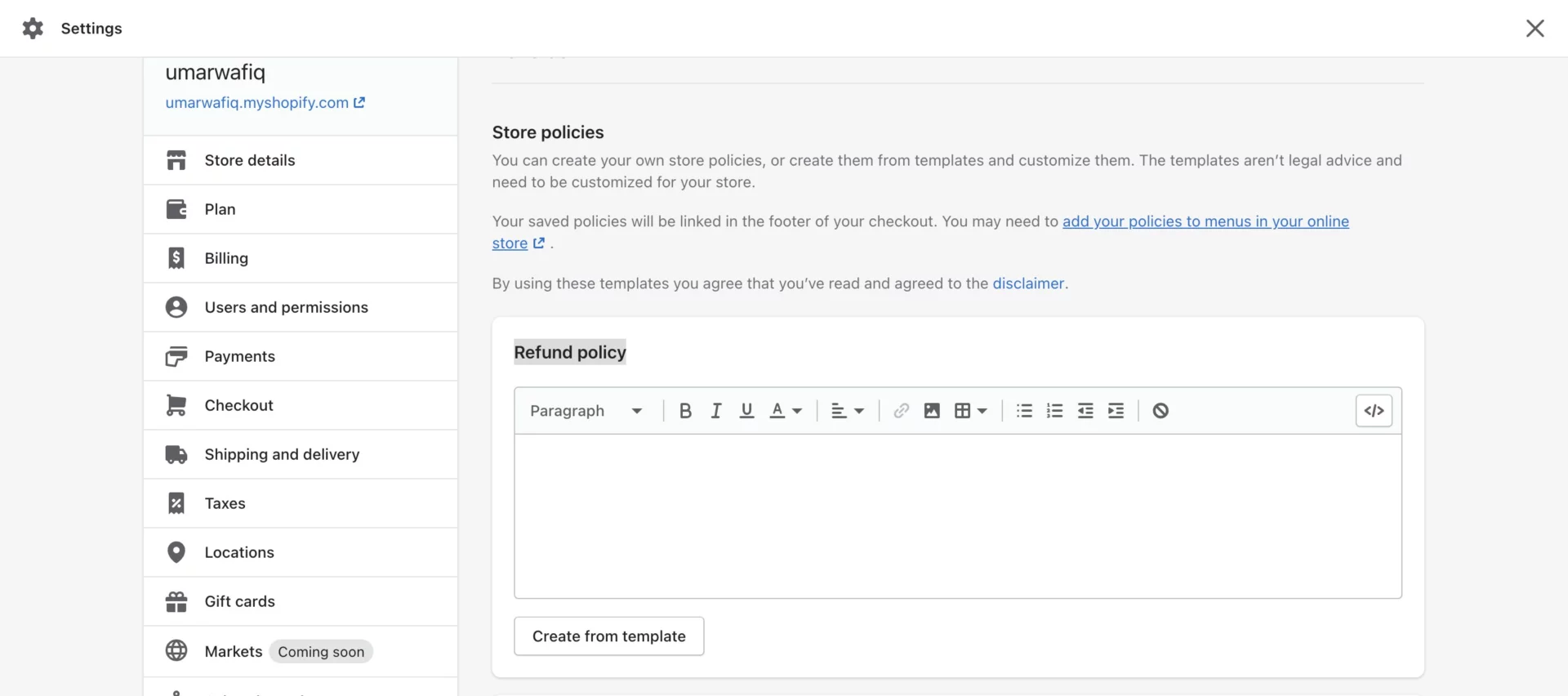Click the indent icon
Image resolution: width=1568 pixels, height=696 pixels.
[x=1116, y=411]
